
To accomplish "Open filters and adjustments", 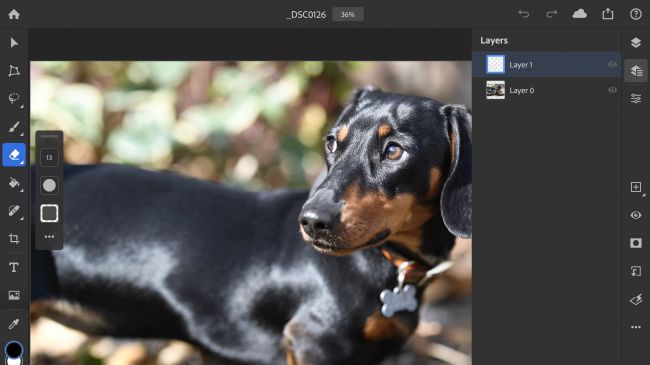I will pos(636,299).
